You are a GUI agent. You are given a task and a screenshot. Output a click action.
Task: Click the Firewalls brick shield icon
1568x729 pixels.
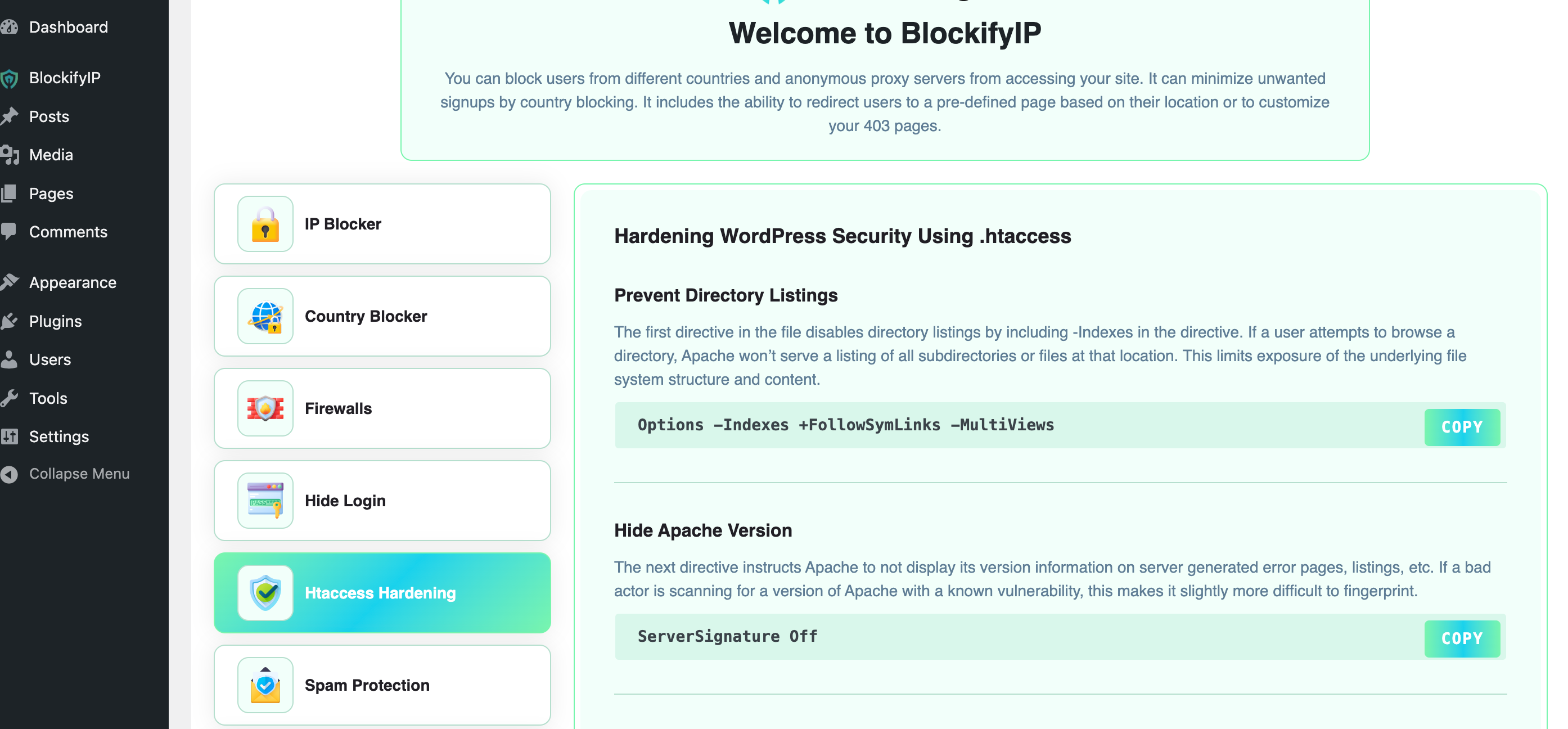265,408
